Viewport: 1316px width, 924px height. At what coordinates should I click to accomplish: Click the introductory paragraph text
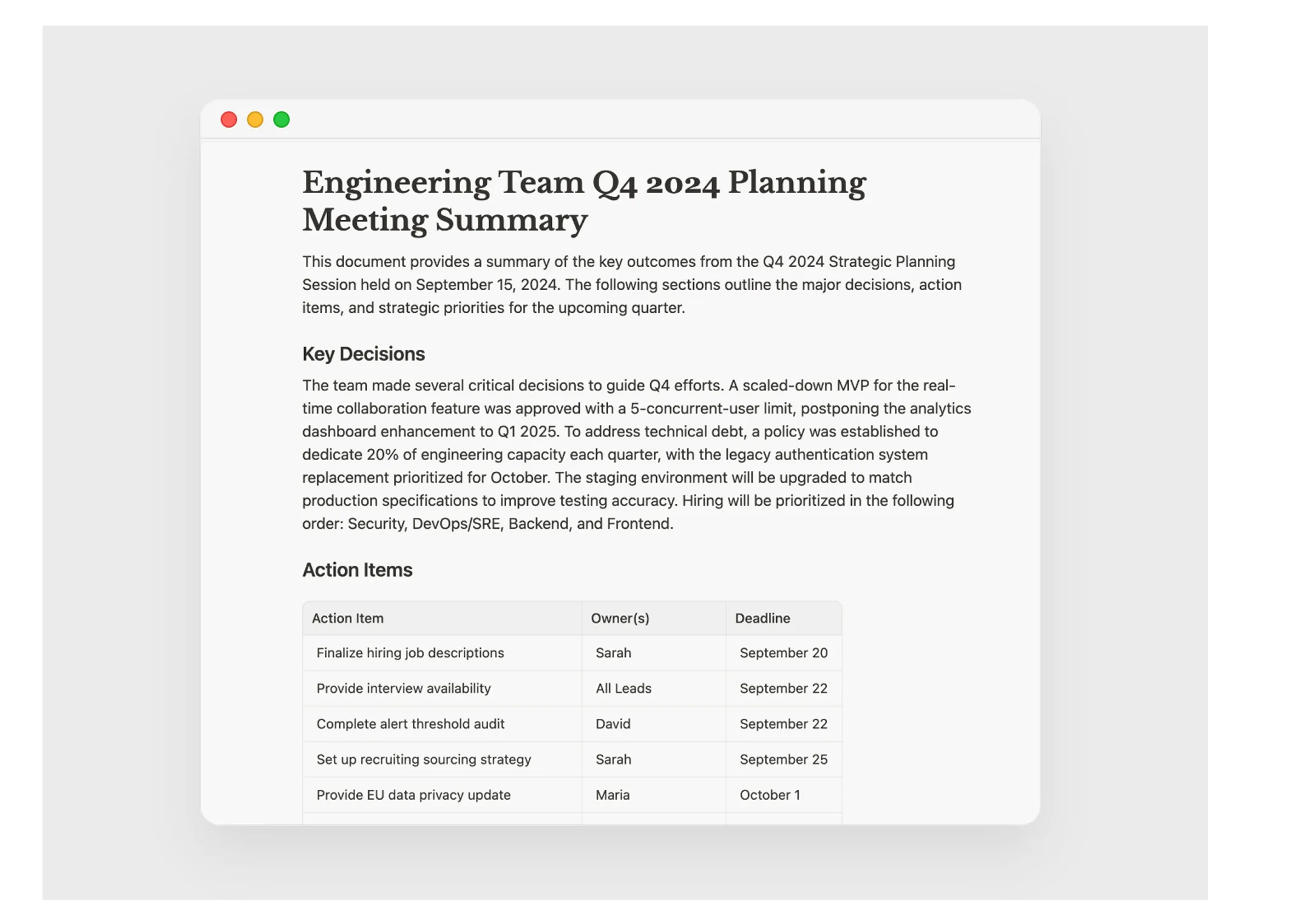point(631,285)
